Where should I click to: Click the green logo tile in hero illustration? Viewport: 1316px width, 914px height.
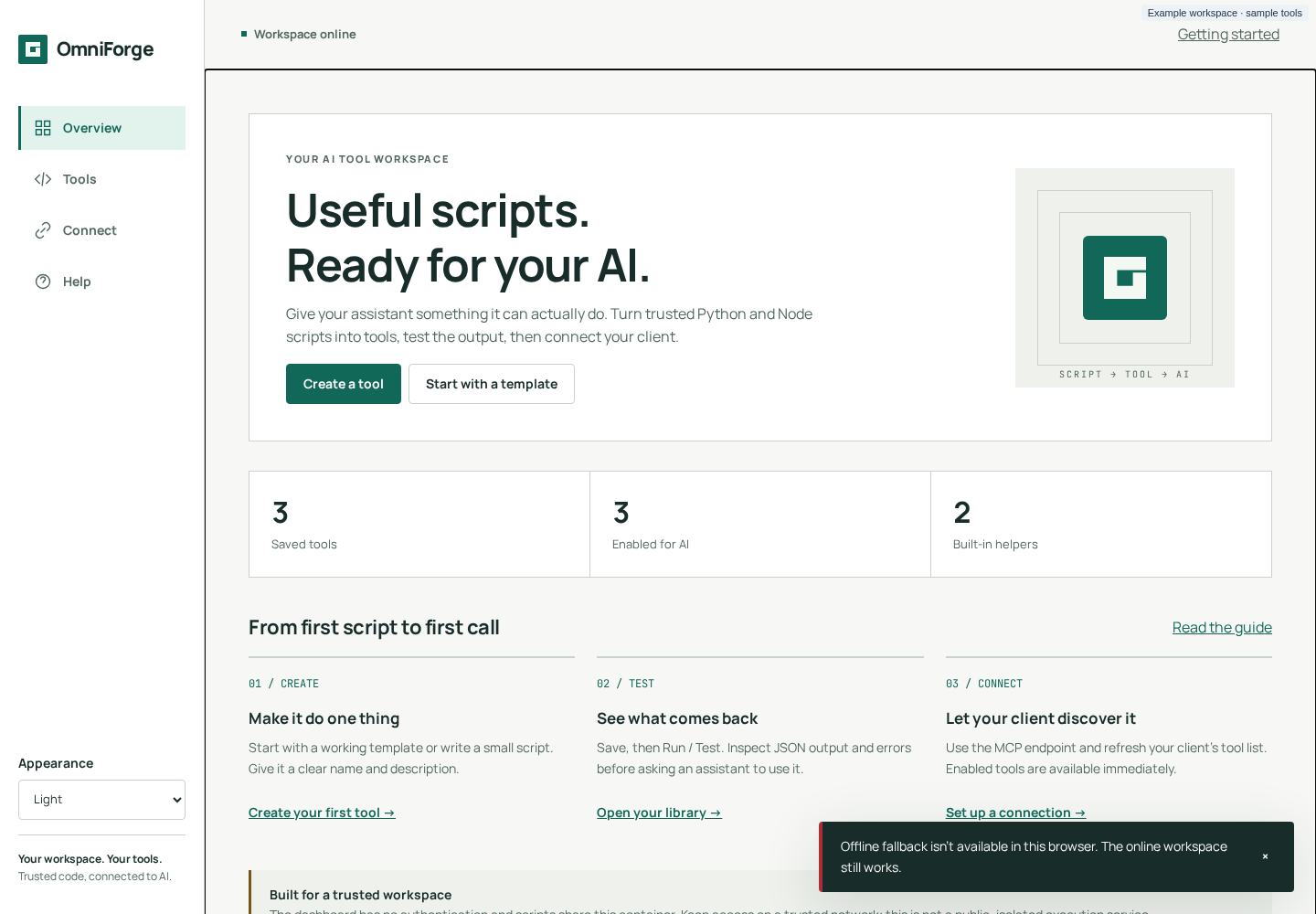pyautogui.click(x=1125, y=278)
